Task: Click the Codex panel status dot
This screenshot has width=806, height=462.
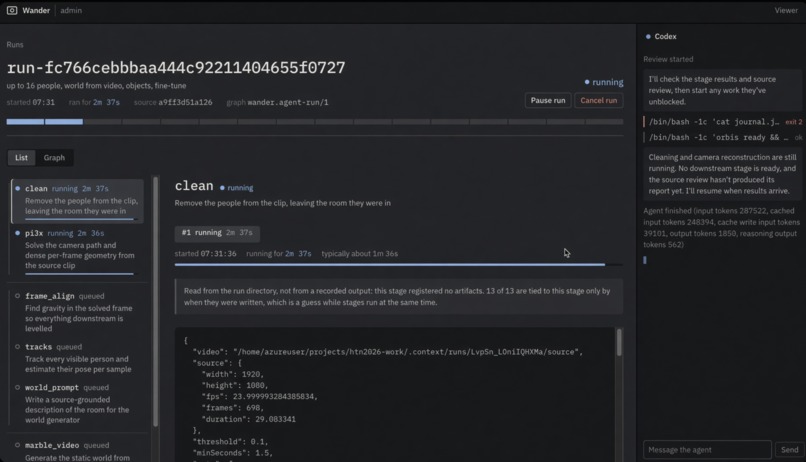Action: pyautogui.click(x=648, y=36)
